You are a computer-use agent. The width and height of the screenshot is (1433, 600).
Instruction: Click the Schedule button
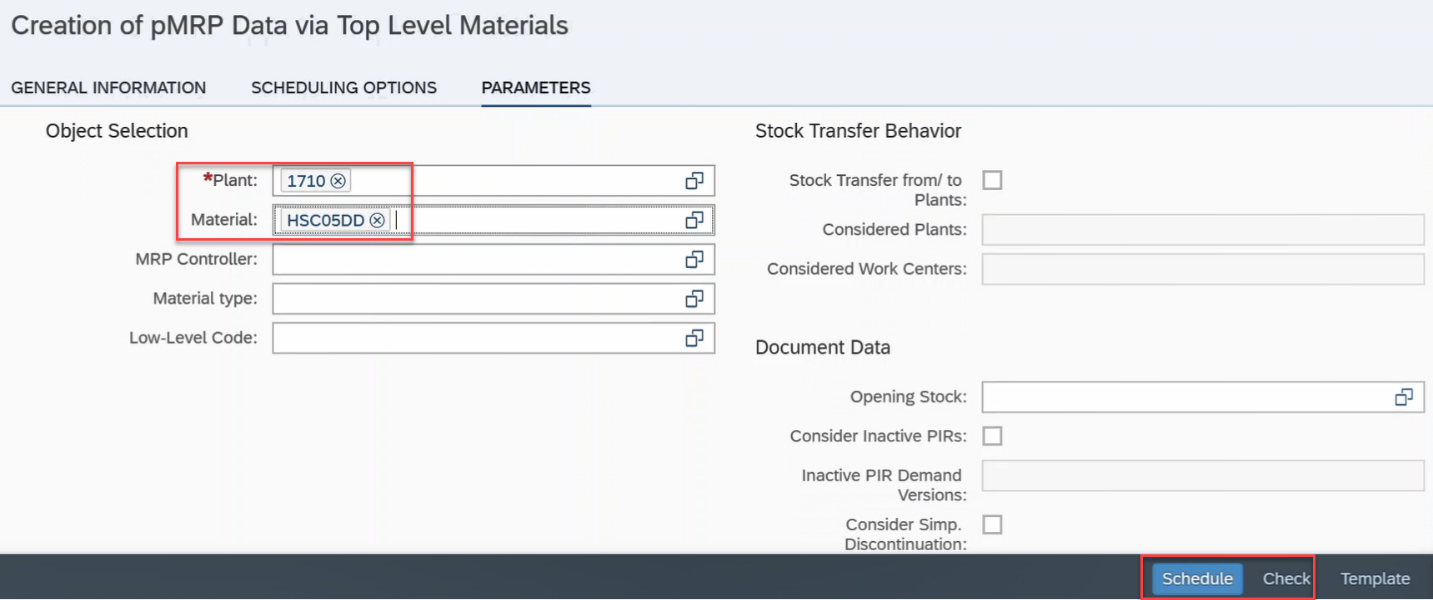(x=1196, y=578)
